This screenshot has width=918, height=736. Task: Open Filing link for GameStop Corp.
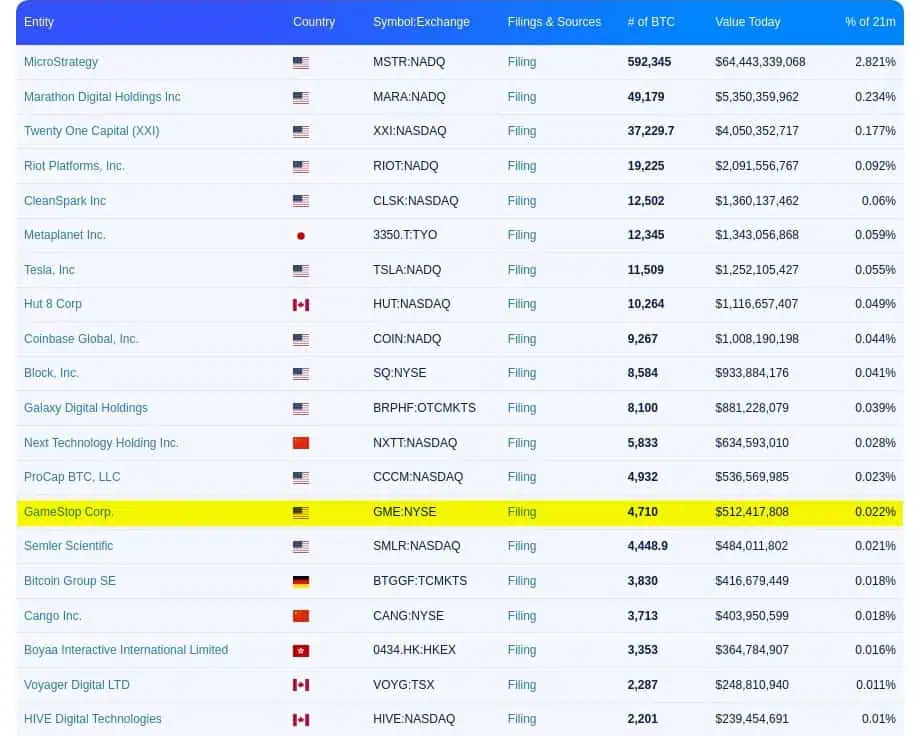522,512
